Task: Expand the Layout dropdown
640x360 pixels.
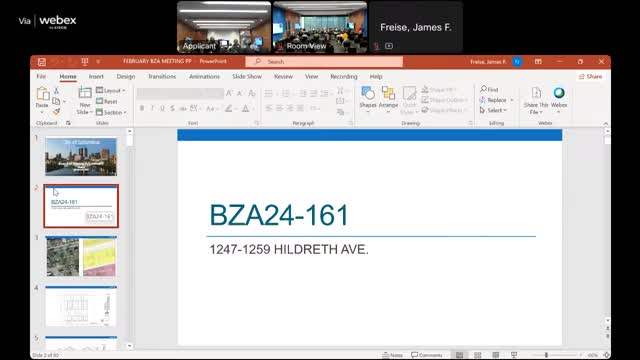Action: click(111, 90)
